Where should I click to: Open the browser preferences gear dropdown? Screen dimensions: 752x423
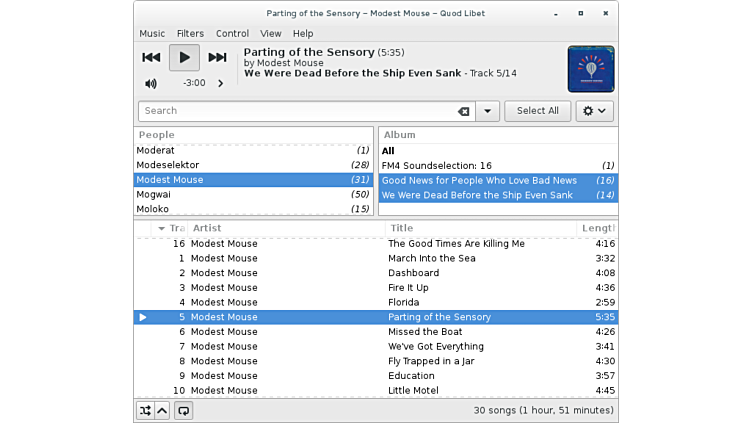(594, 111)
